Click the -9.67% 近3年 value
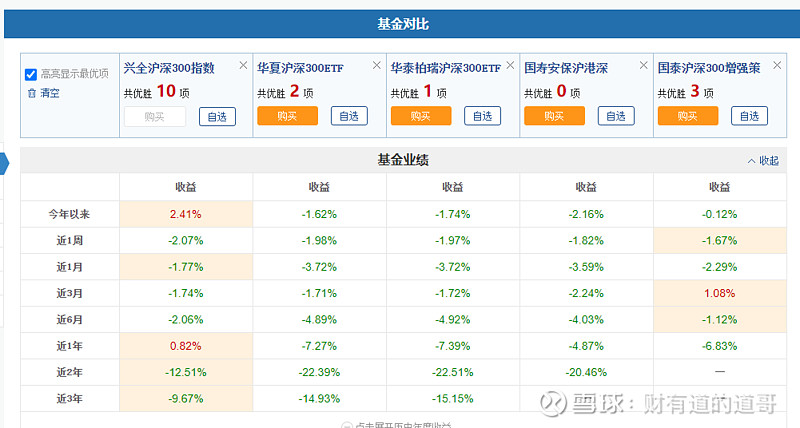 186,398
